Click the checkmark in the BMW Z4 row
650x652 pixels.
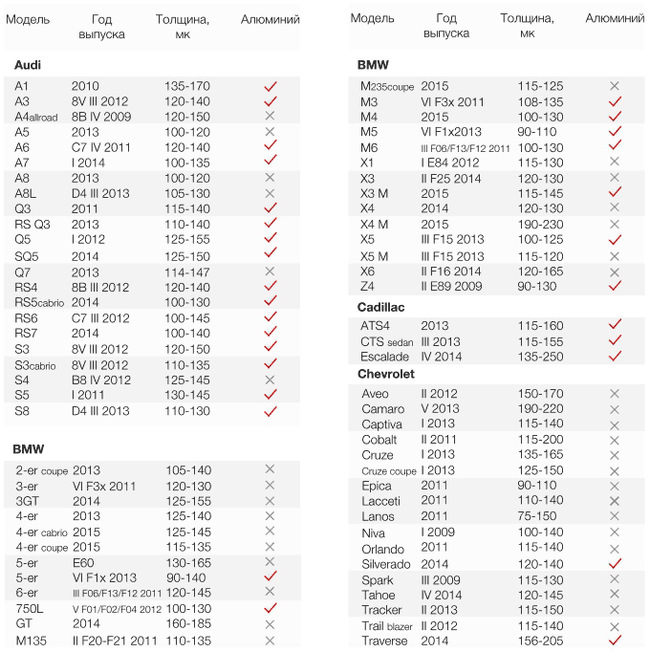click(615, 286)
